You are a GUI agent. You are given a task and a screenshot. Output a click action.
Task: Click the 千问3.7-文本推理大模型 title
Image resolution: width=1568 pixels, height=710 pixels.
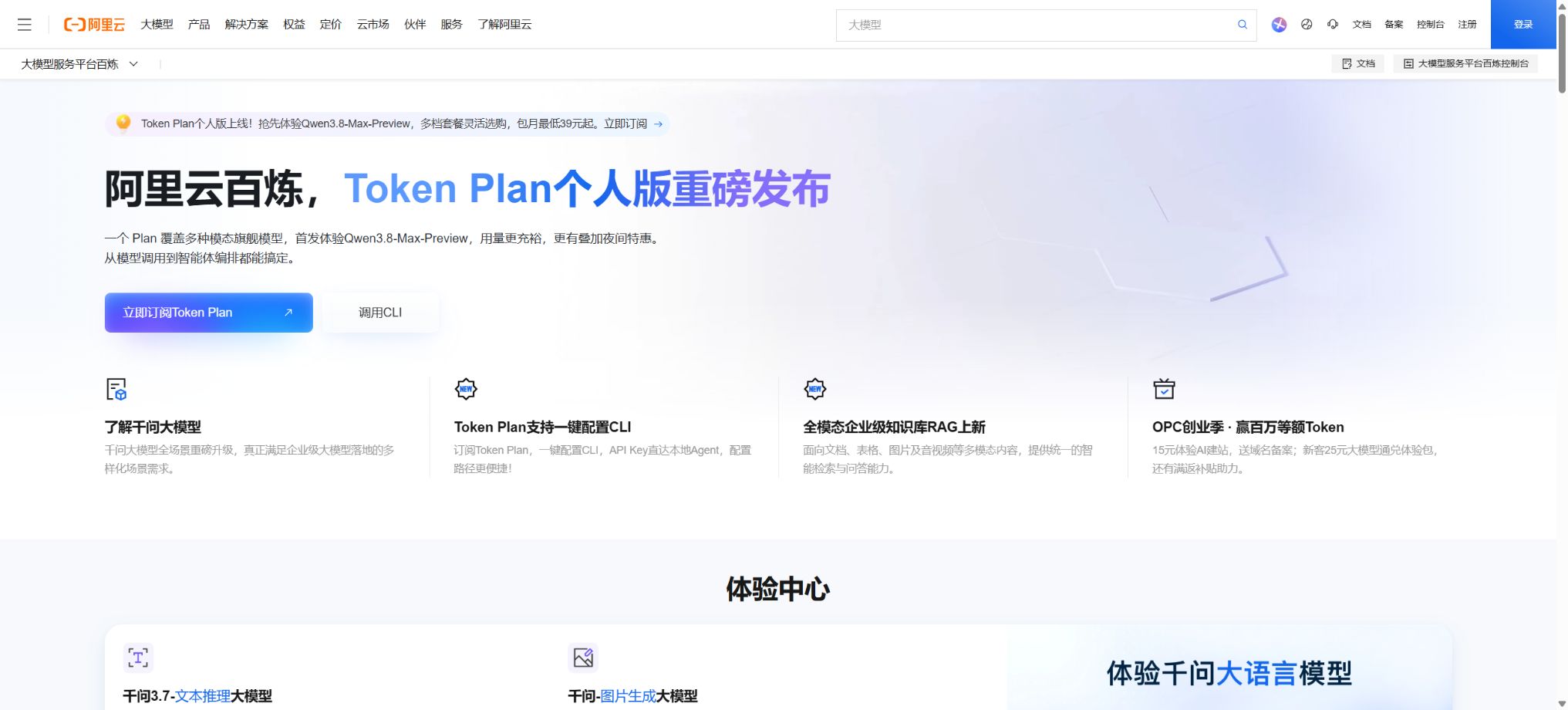(197, 696)
